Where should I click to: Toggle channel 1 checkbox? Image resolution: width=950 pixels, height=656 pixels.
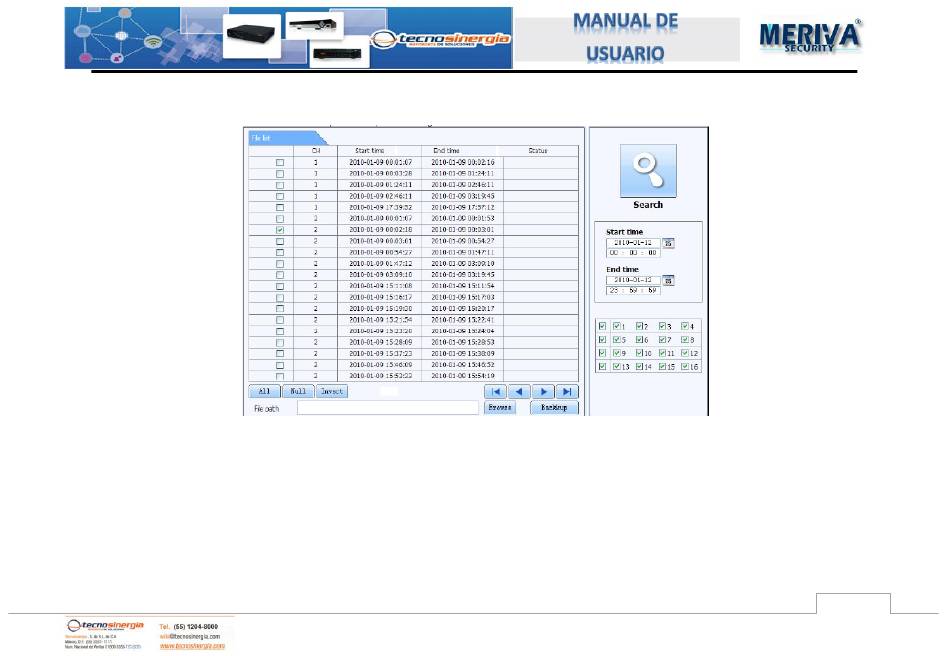point(617,326)
